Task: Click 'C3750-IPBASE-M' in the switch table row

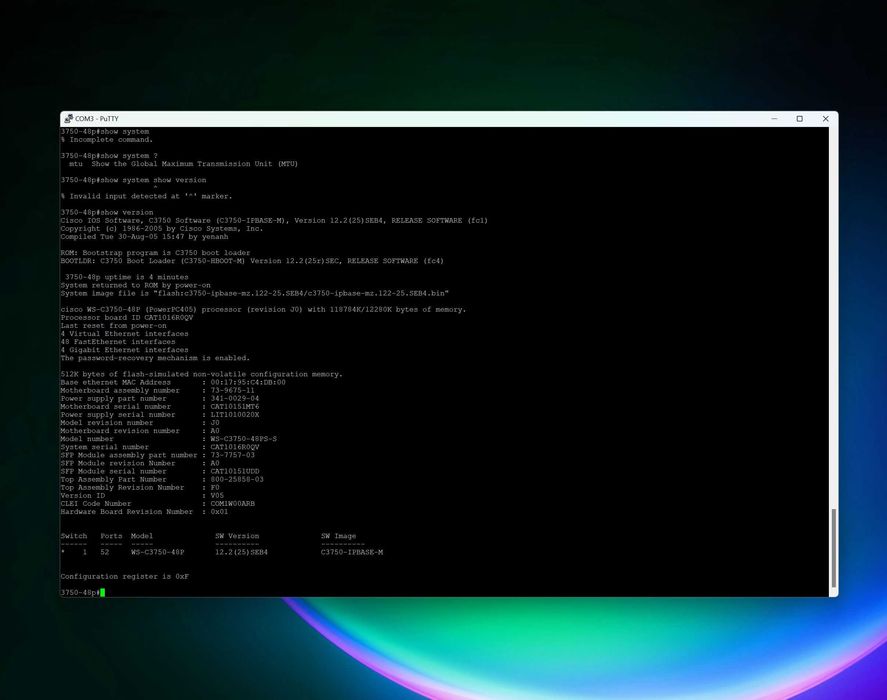Action: (x=352, y=552)
